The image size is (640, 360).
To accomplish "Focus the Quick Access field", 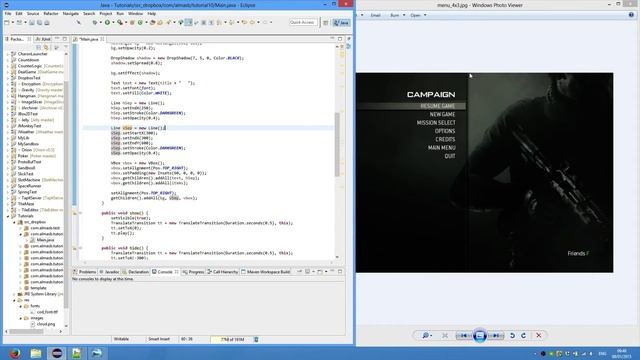I will (303, 22).
